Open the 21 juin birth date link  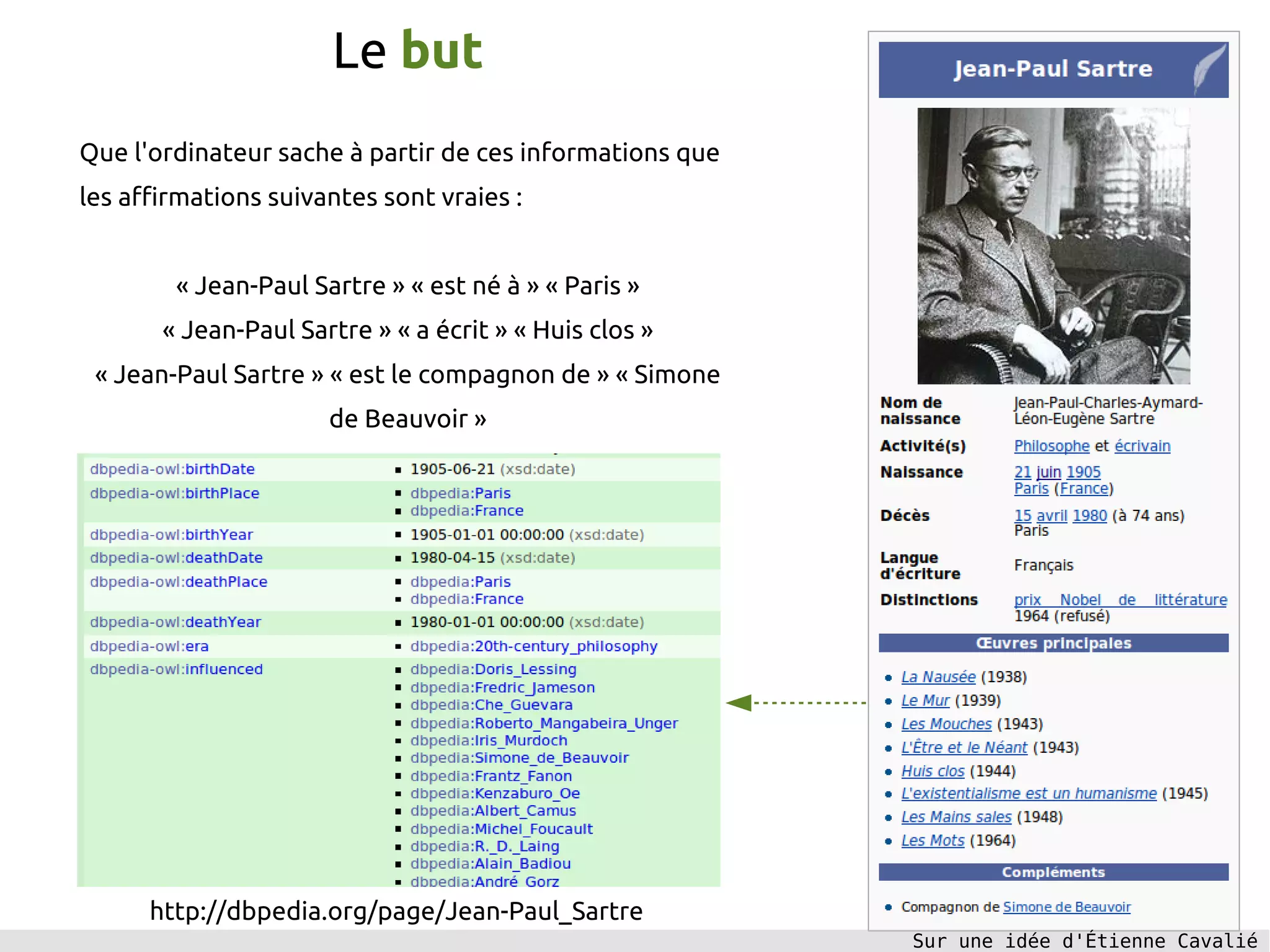click(1037, 472)
